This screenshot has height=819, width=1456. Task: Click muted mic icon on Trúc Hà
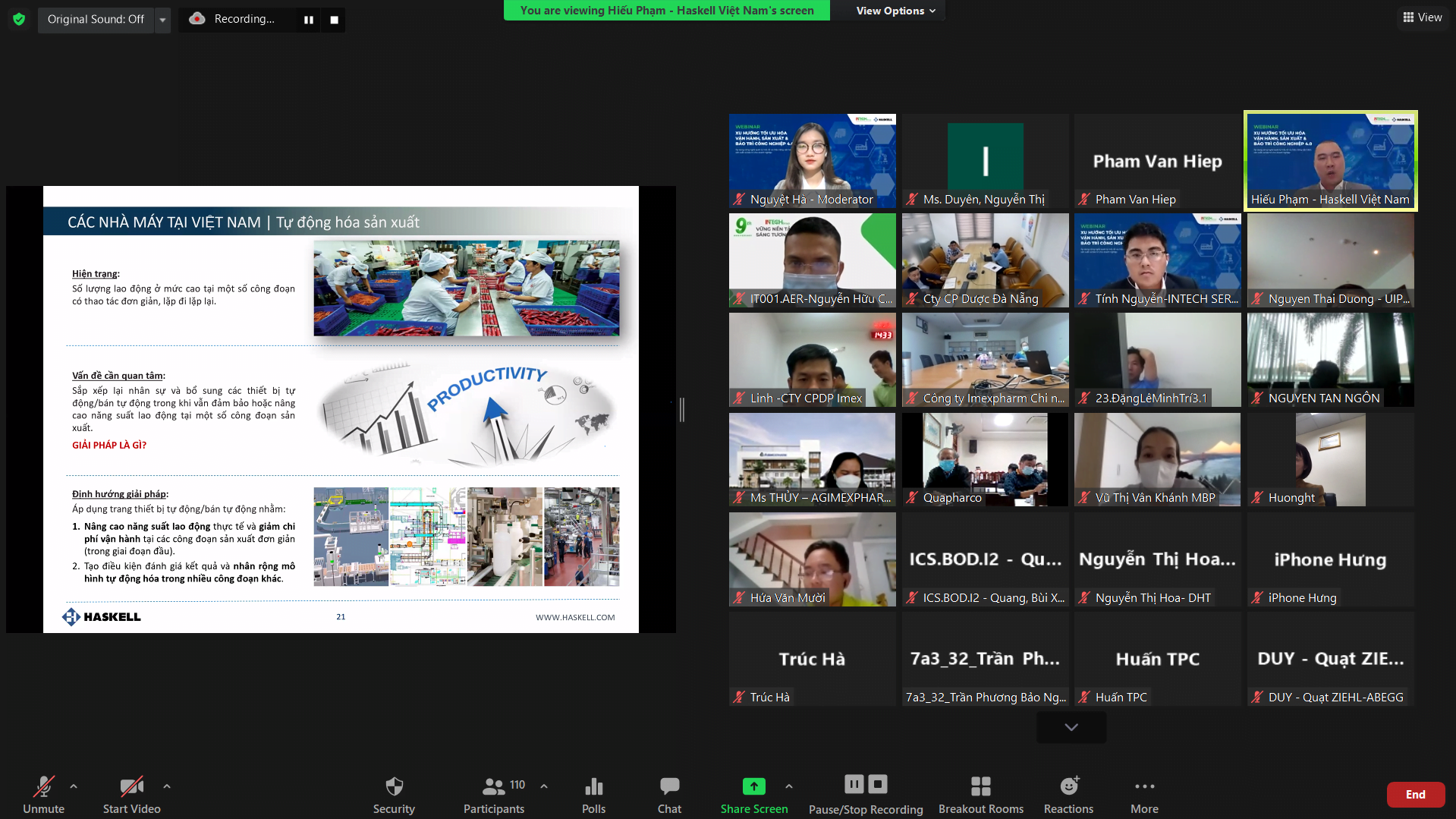click(x=739, y=697)
